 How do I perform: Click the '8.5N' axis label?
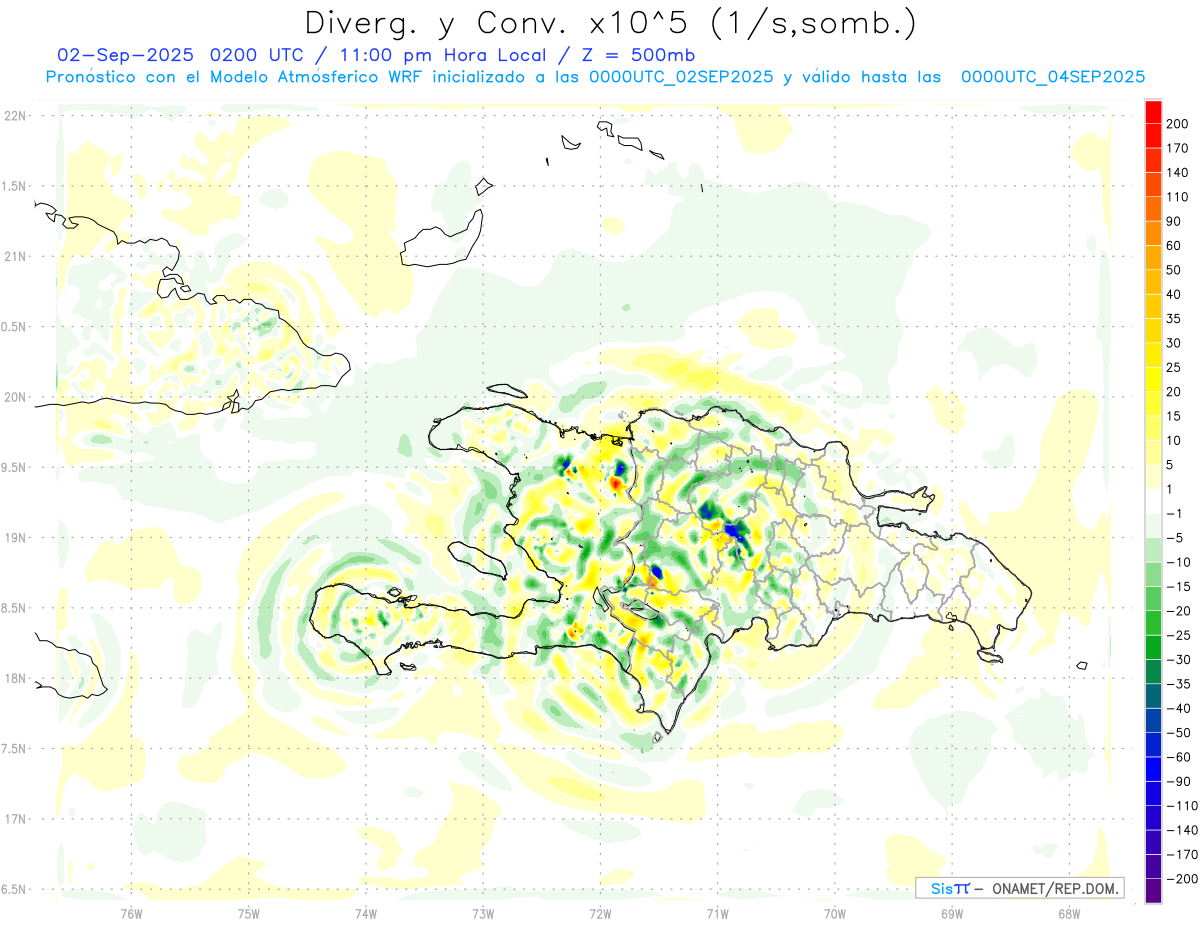(14, 608)
